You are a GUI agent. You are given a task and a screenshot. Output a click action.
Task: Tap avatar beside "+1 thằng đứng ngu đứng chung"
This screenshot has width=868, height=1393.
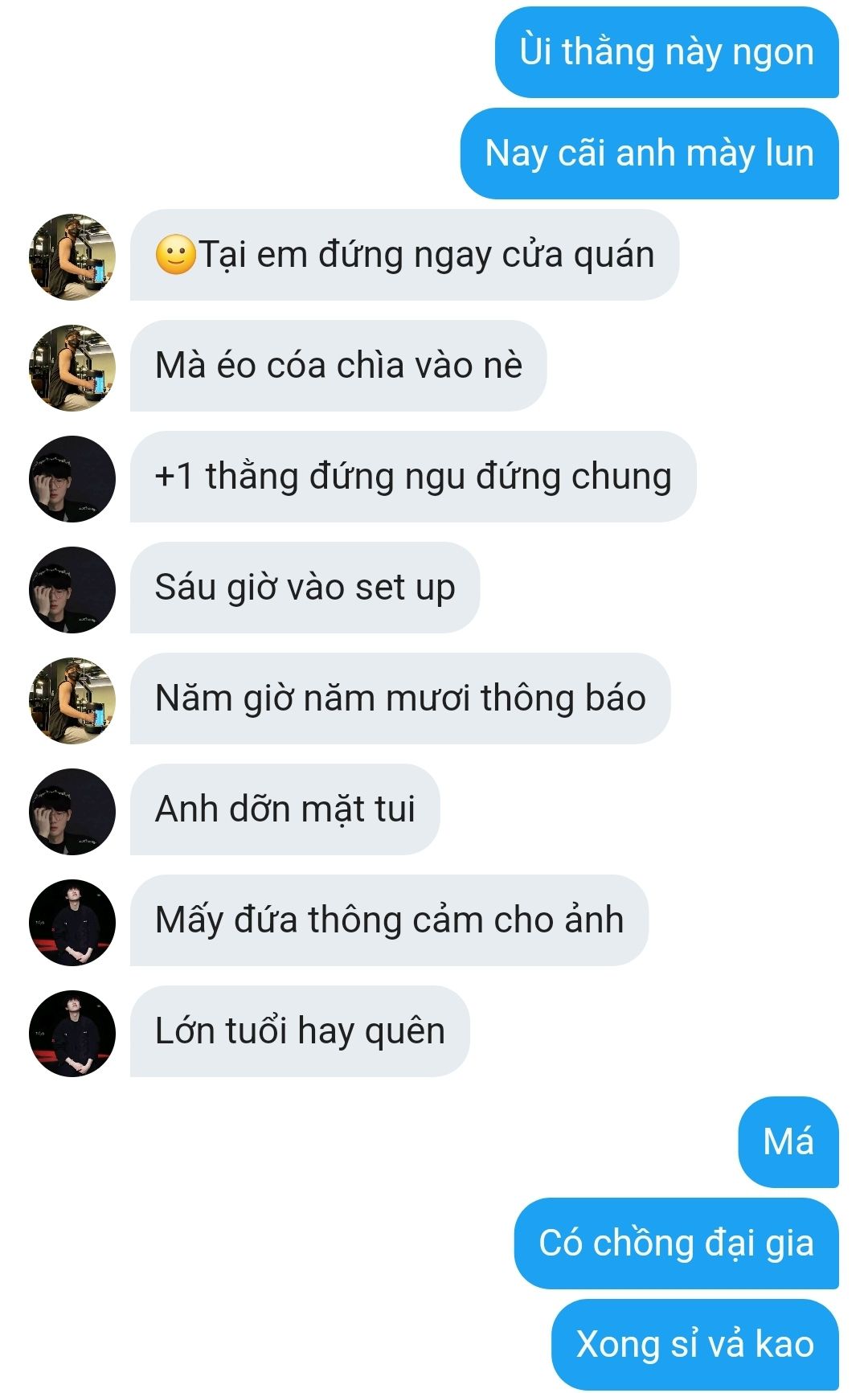click(x=72, y=479)
